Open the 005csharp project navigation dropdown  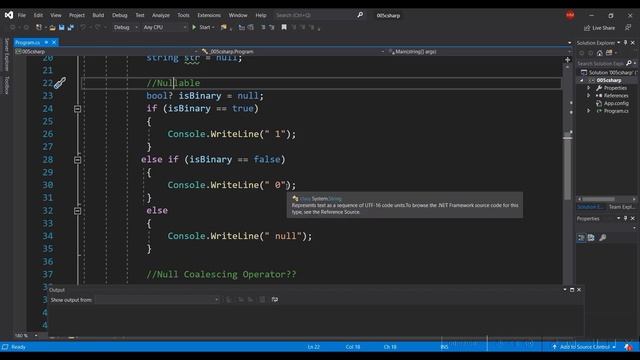point(106,51)
